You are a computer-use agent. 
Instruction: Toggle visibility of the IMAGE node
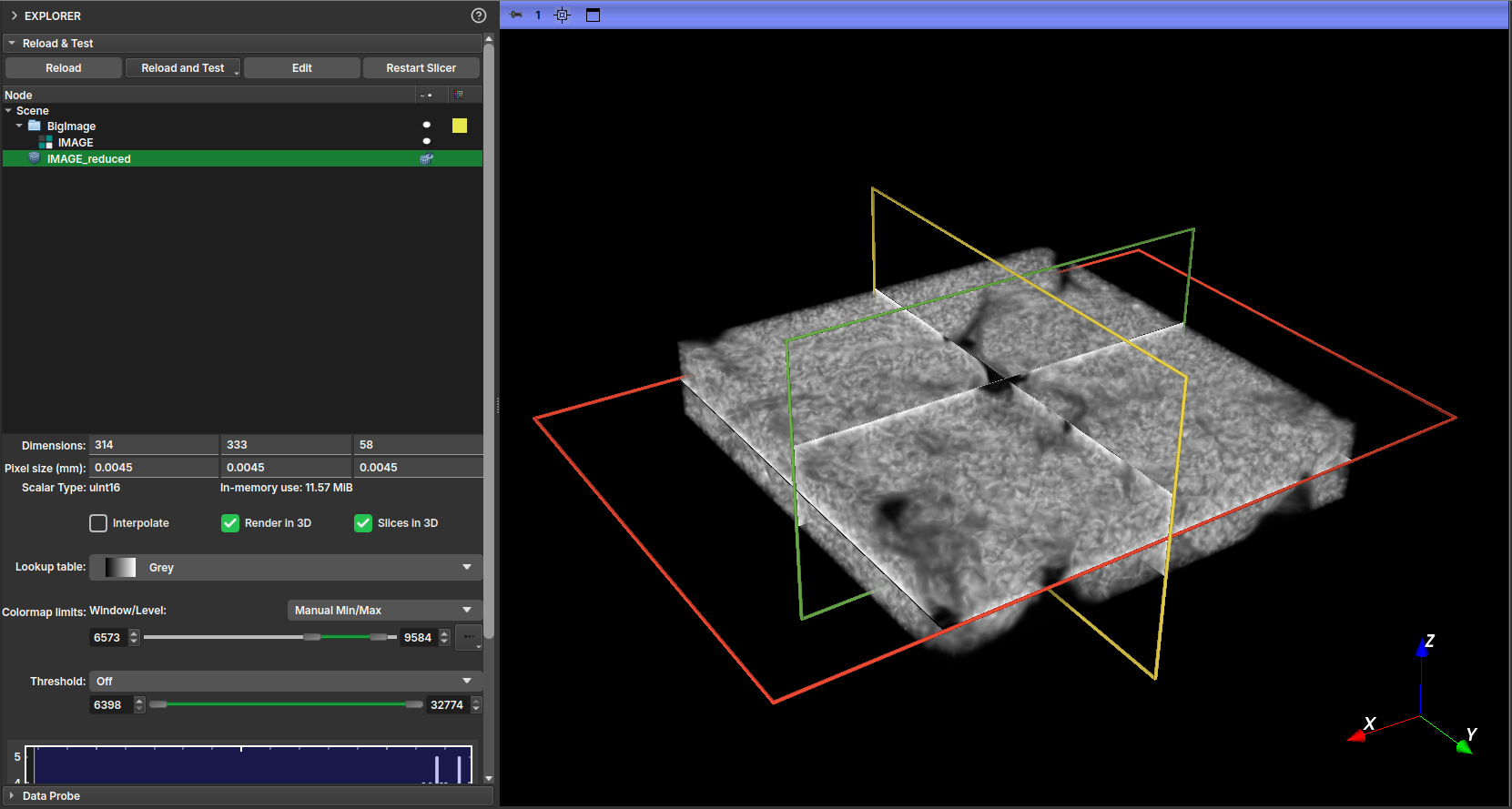426,141
